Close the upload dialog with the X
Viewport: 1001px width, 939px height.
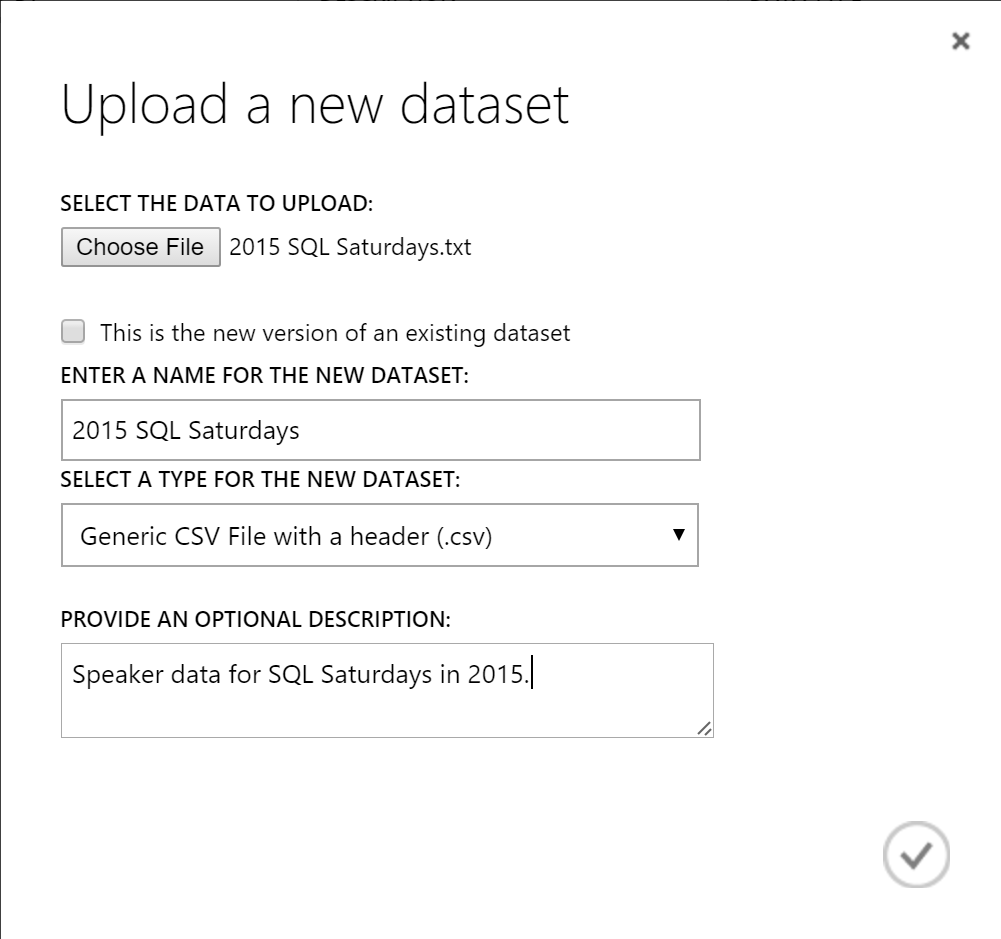tap(961, 41)
